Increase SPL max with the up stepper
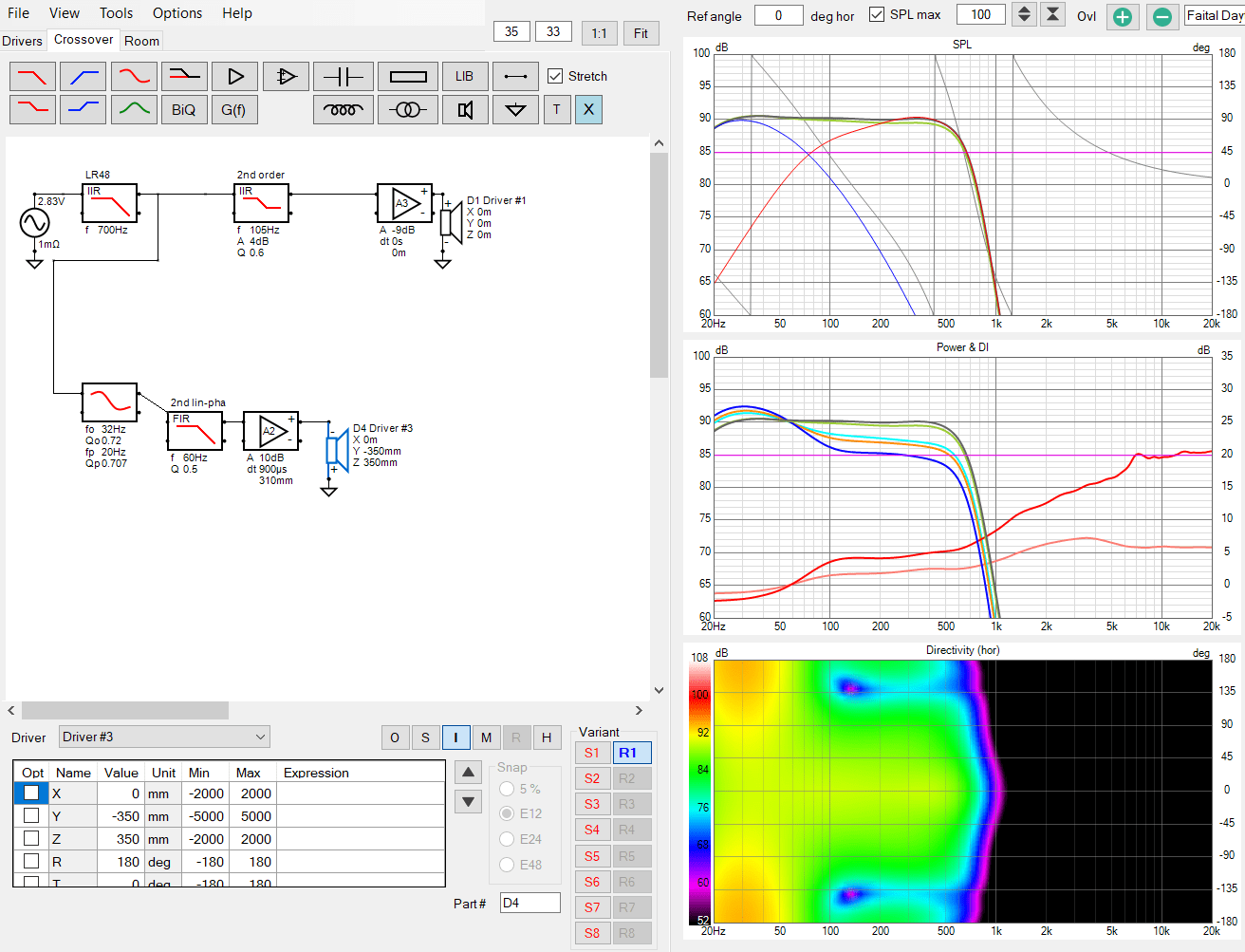The width and height of the screenshot is (1245, 952). coord(1024,9)
